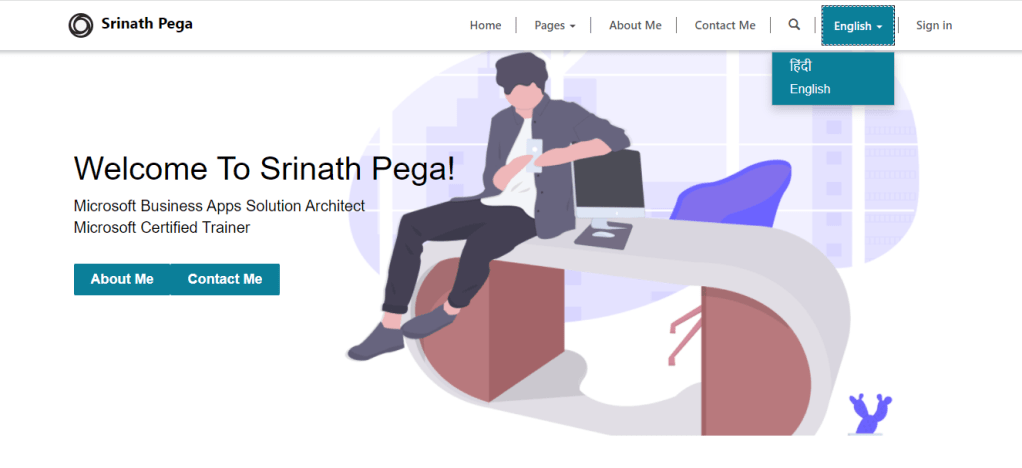Open Contact Me in the top navigation
The height and width of the screenshot is (468, 1022).
(x=725, y=25)
